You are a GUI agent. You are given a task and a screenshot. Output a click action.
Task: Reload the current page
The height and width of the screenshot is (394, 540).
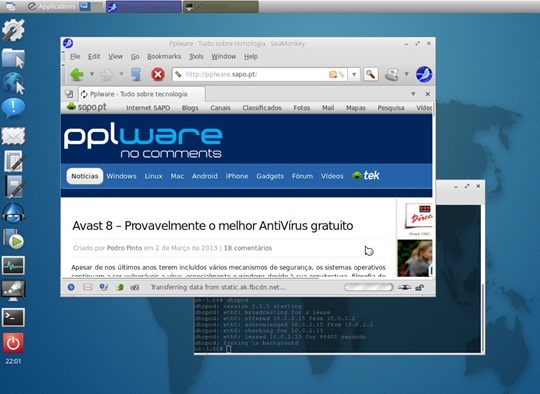point(136,74)
